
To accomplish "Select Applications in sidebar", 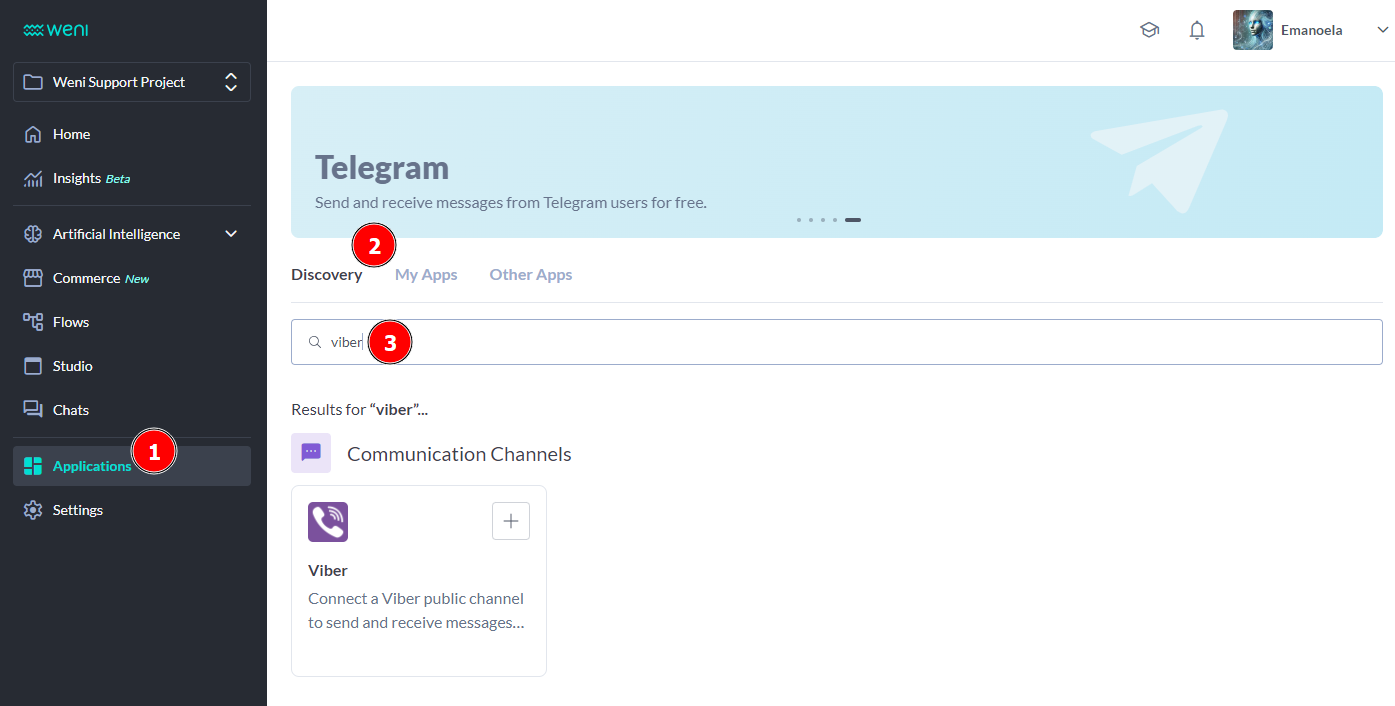I will pyautogui.click(x=91, y=466).
